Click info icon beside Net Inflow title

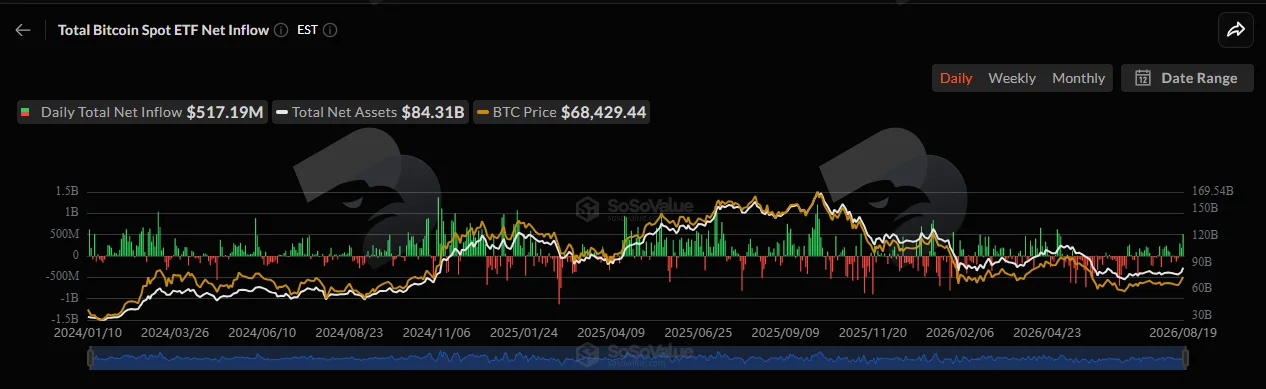coord(281,30)
